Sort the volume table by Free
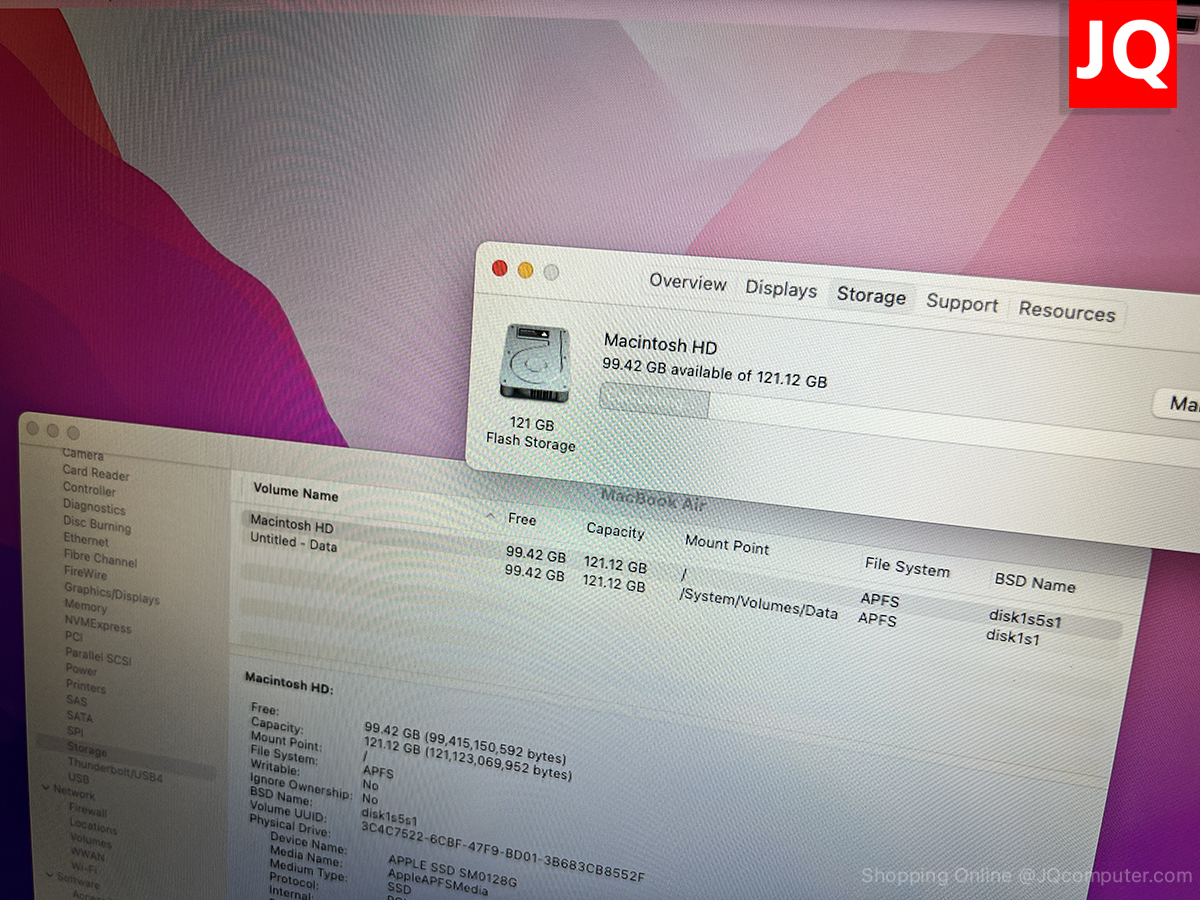This screenshot has height=900, width=1200. click(522, 519)
